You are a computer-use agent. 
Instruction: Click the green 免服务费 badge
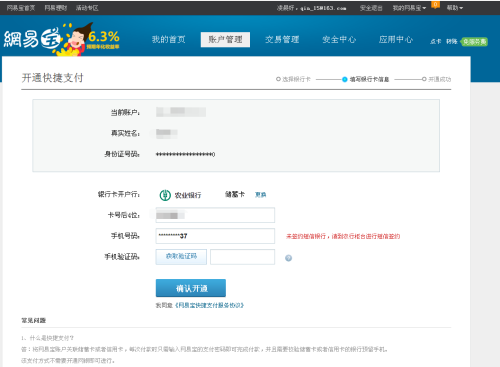click(x=474, y=42)
